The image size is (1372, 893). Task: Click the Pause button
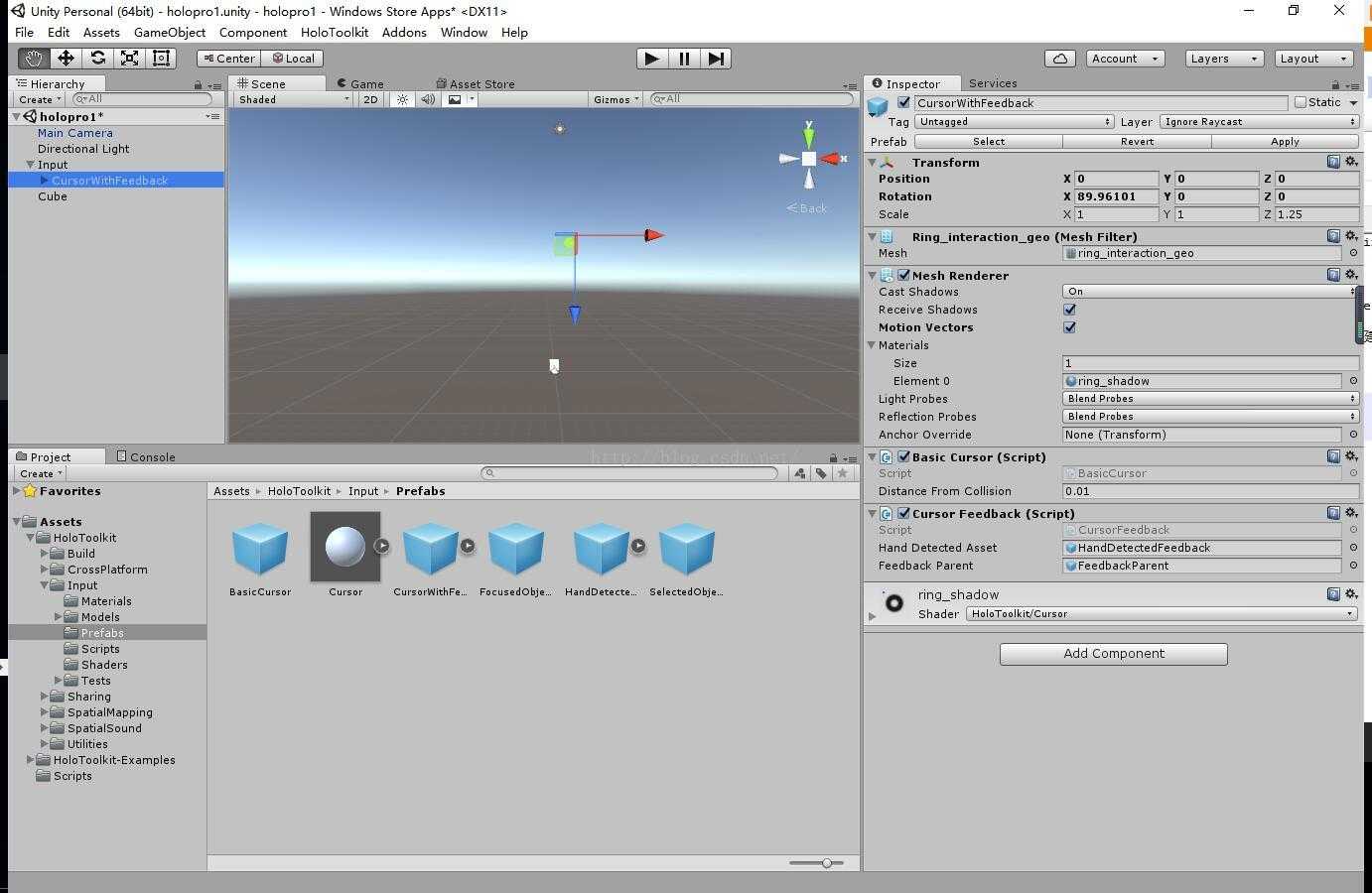(x=684, y=59)
